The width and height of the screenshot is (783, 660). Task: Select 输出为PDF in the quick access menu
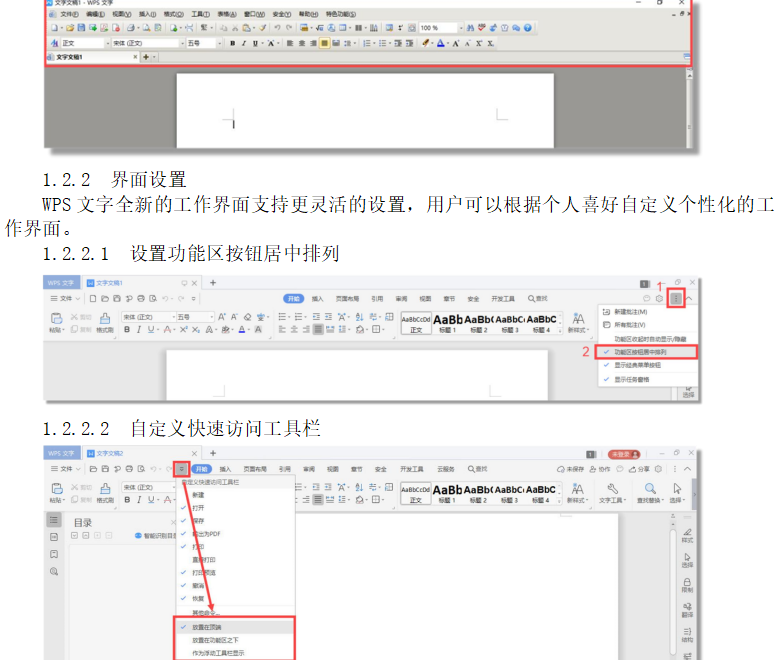pos(207,534)
